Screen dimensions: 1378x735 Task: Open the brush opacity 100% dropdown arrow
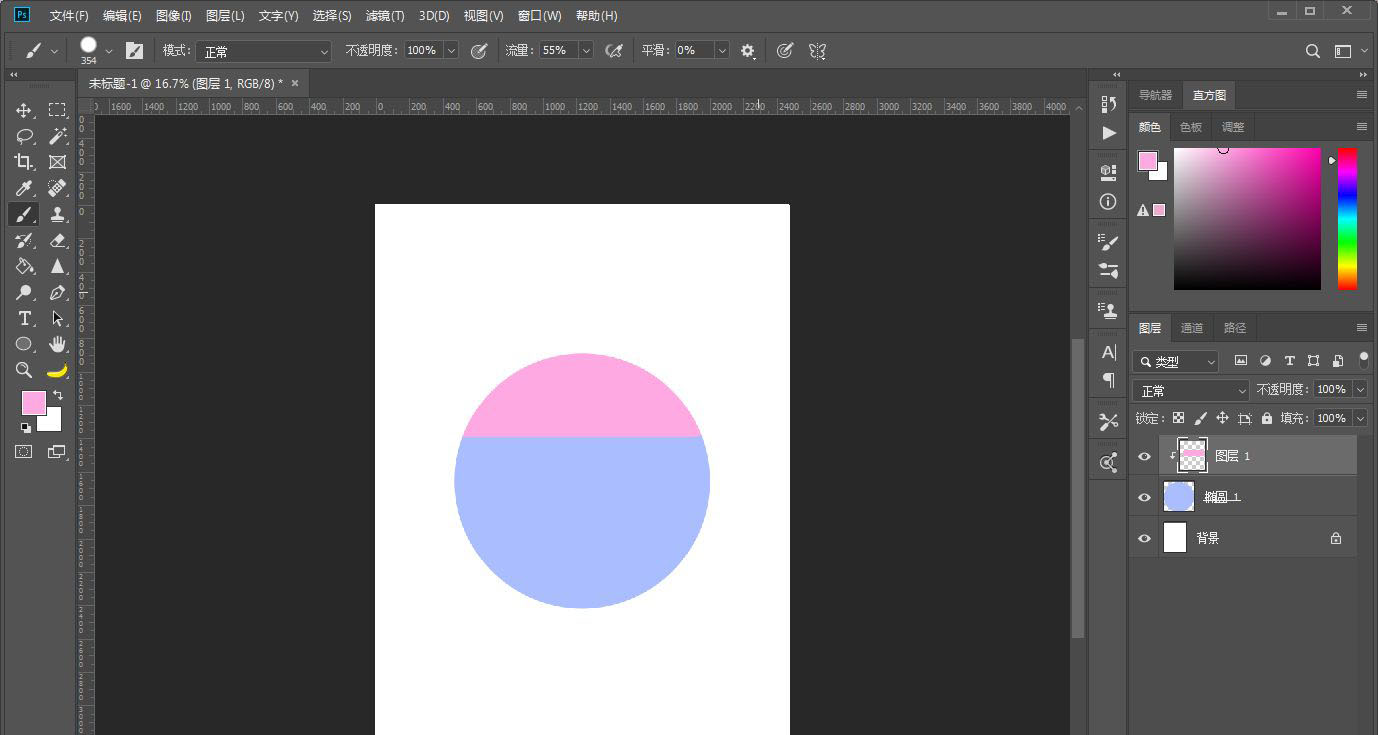coord(451,50)
